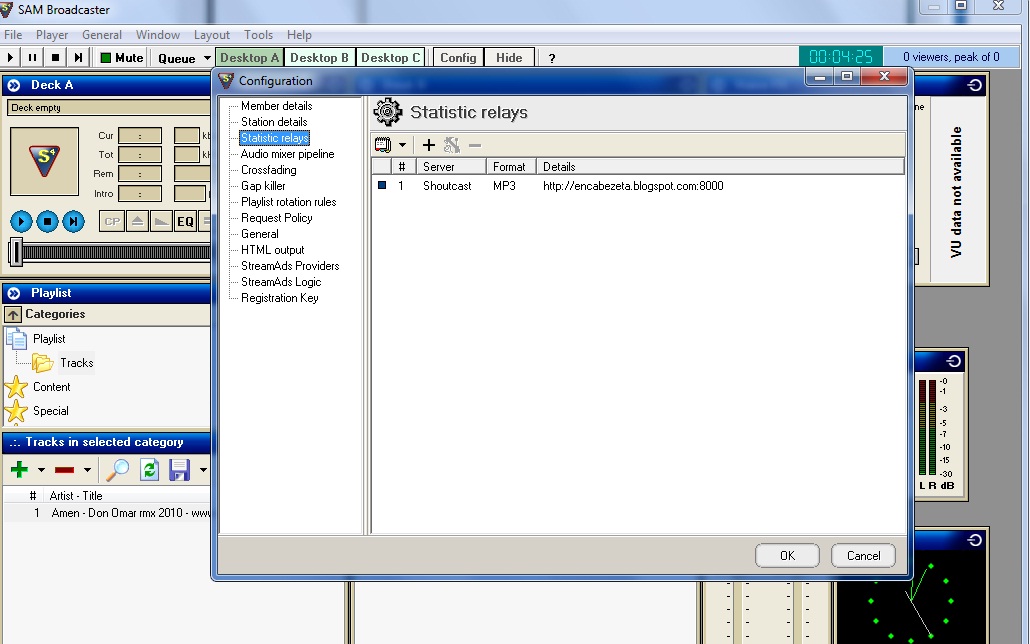
Task: Open the Queue dropdown arrow
Action: click(x=207, y=58)
